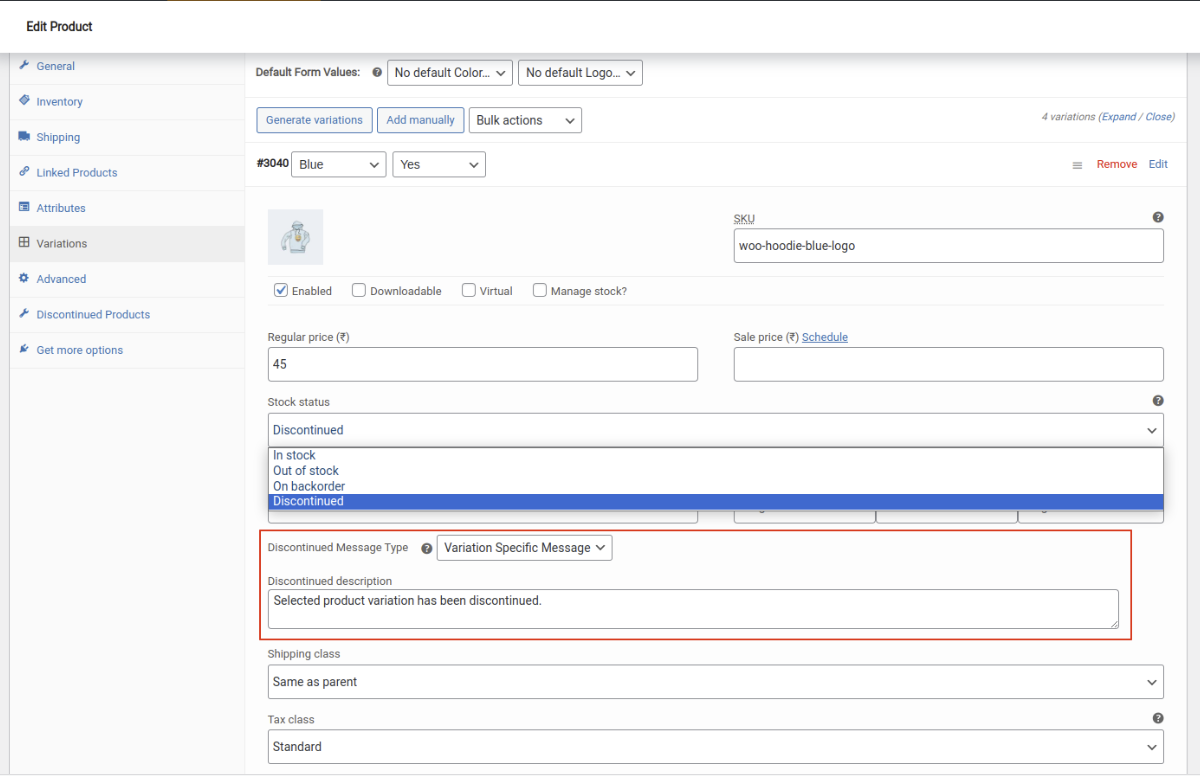Click the help tooltip icon next to SKU

pos(1158,217)
